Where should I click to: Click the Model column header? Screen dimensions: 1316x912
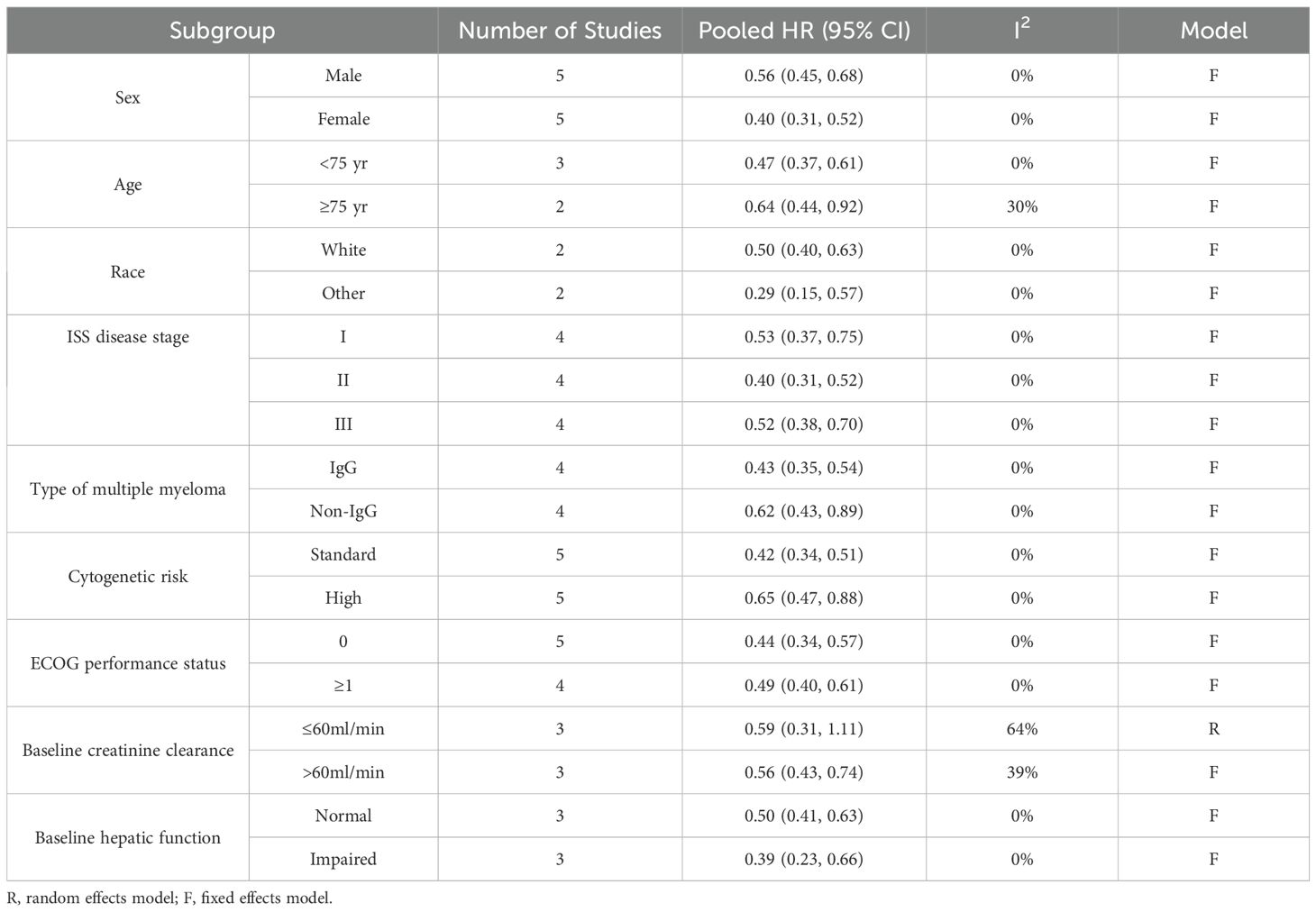[1213, 31]
